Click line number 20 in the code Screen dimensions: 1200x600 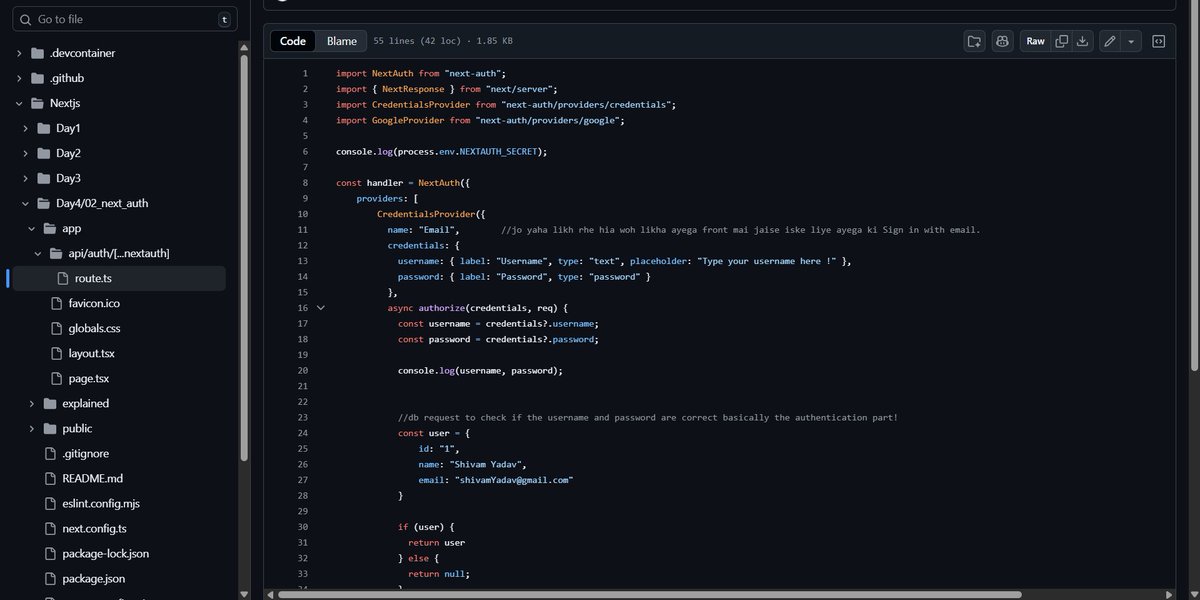(x=303, y=370)
